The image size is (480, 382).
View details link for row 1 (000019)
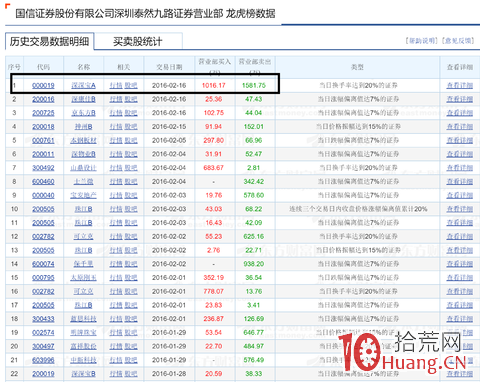point(460,85)
